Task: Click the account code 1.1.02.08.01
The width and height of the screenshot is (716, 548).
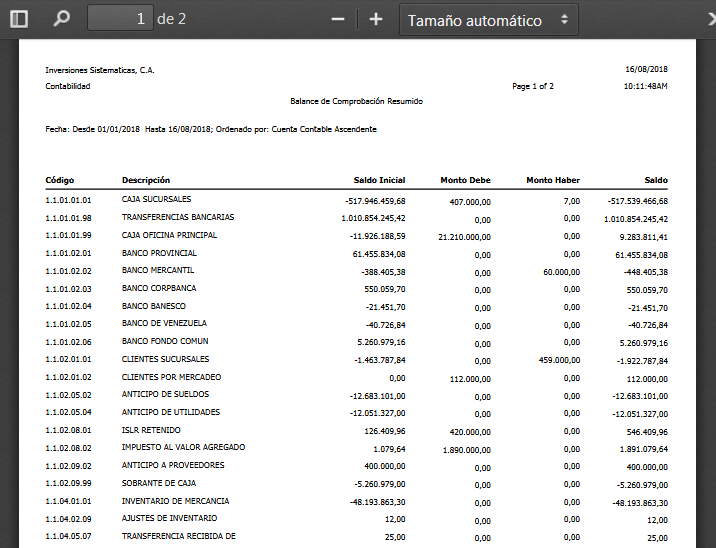Action: (68, 430)
